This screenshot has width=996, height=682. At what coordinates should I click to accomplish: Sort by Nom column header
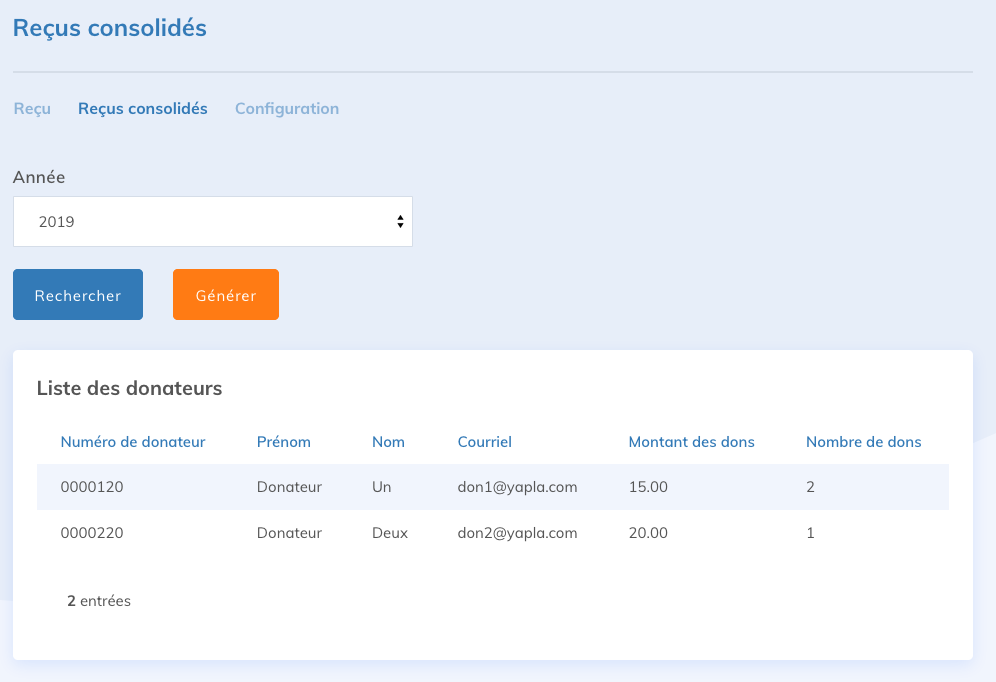pos(388,441)
